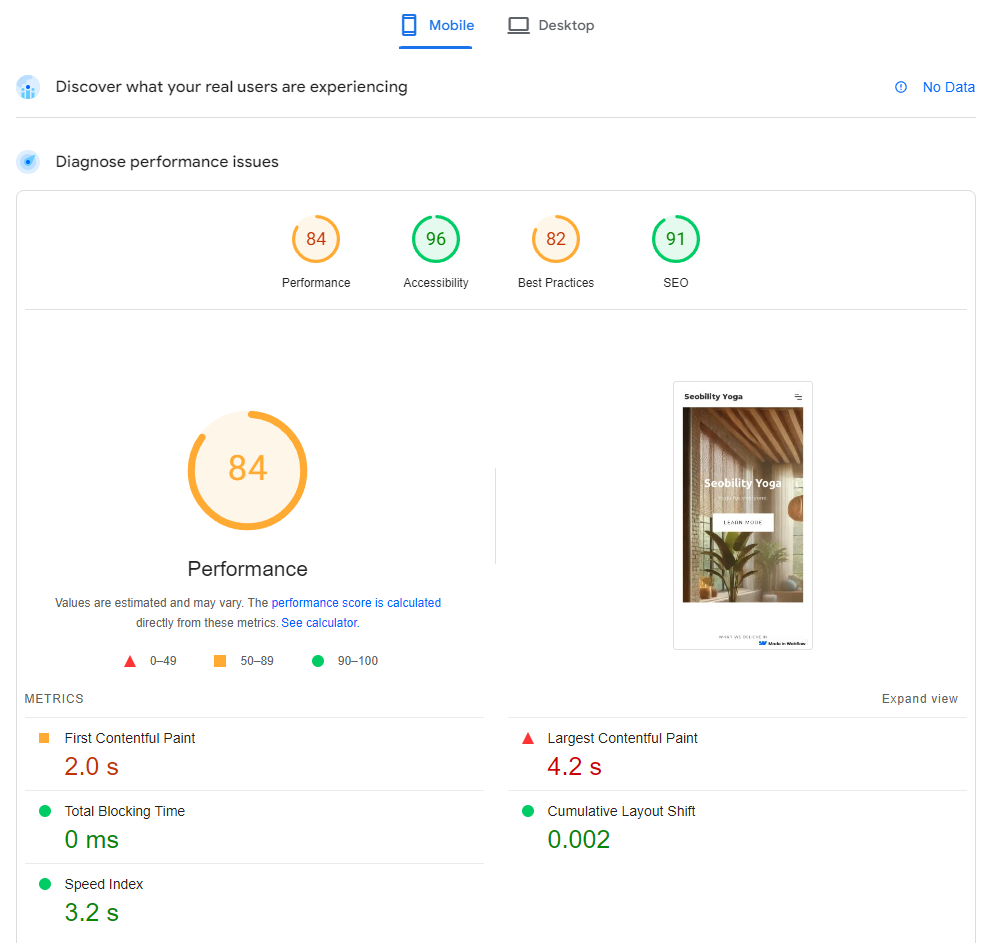
Task: Click the large Performance title below gauge
Action: (248, 569)
